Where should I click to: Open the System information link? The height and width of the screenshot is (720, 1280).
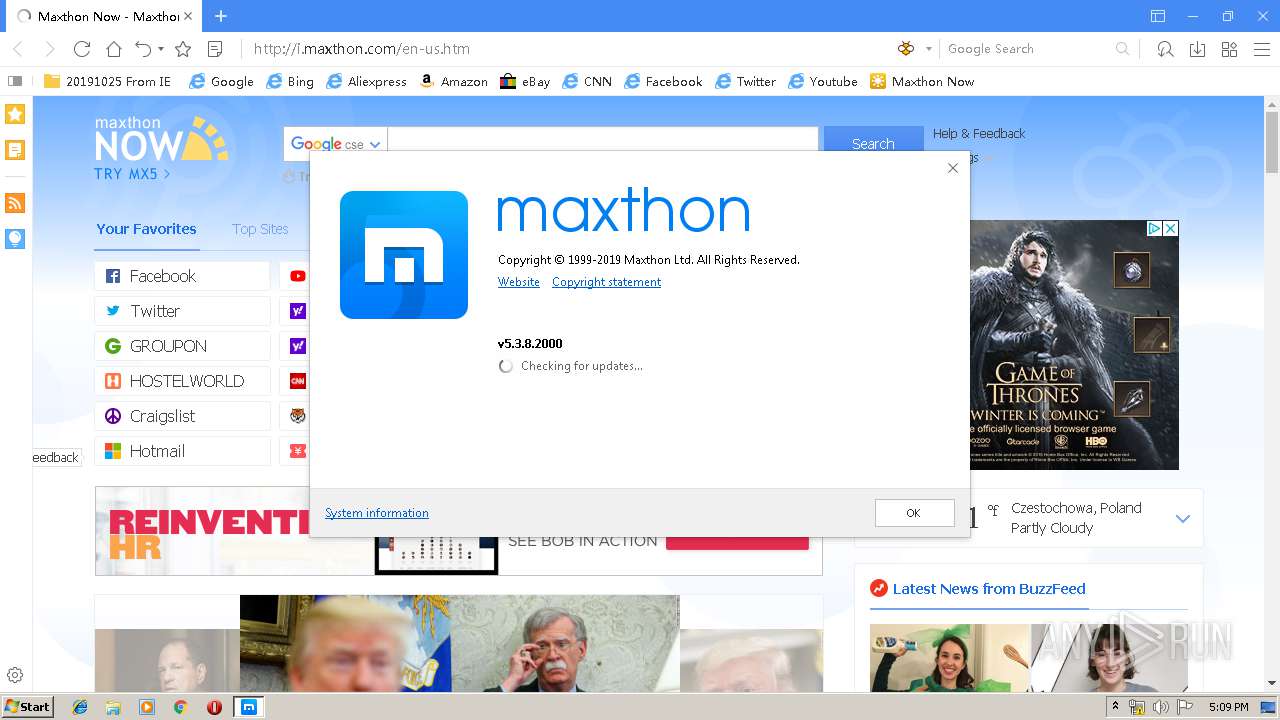click(x=377, y=513)
